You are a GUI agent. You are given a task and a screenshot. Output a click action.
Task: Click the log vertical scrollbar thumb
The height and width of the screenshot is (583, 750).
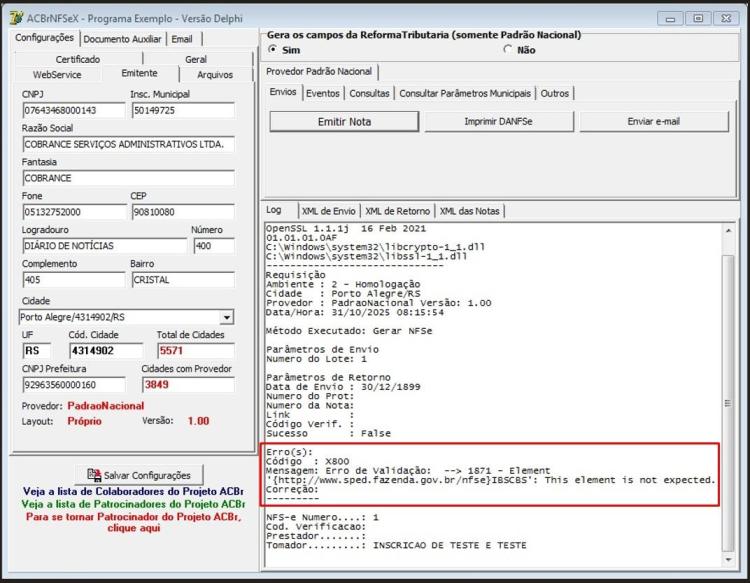tap(728, 403)
